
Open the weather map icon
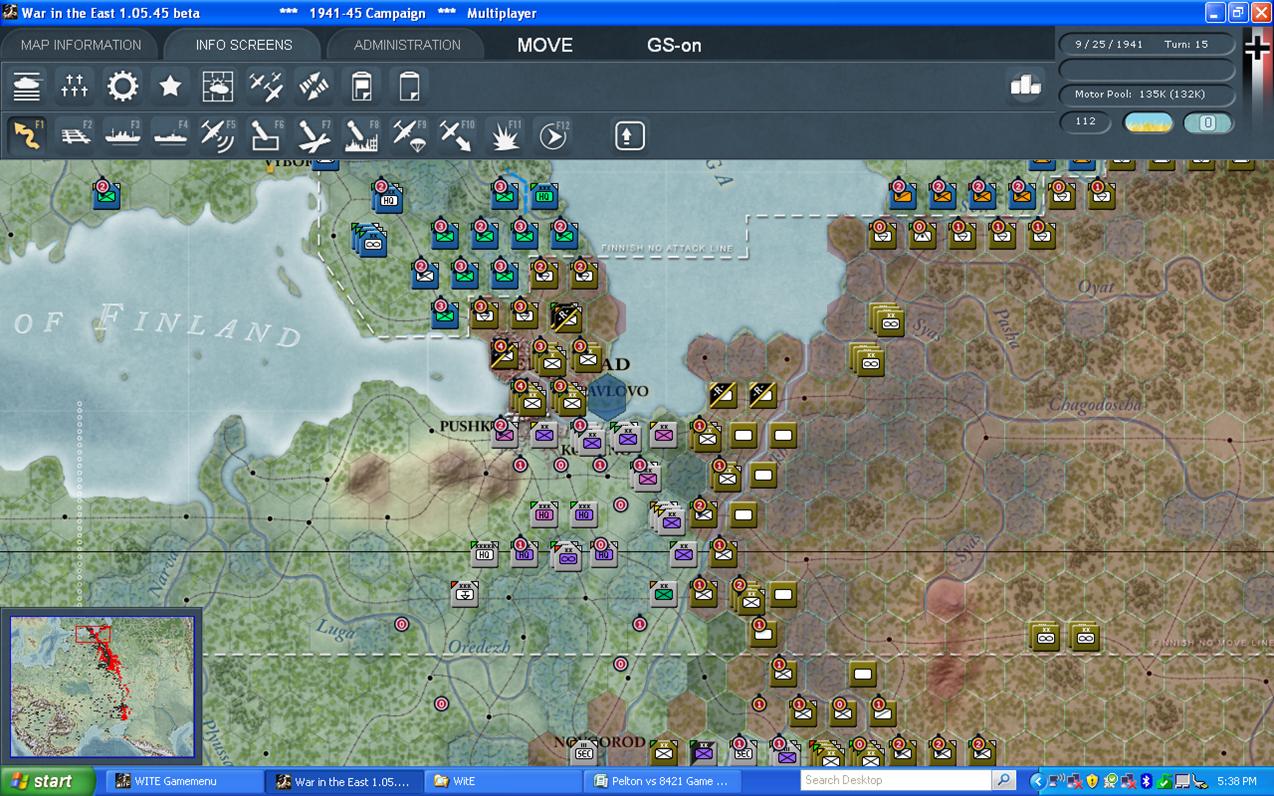[218, 86]
